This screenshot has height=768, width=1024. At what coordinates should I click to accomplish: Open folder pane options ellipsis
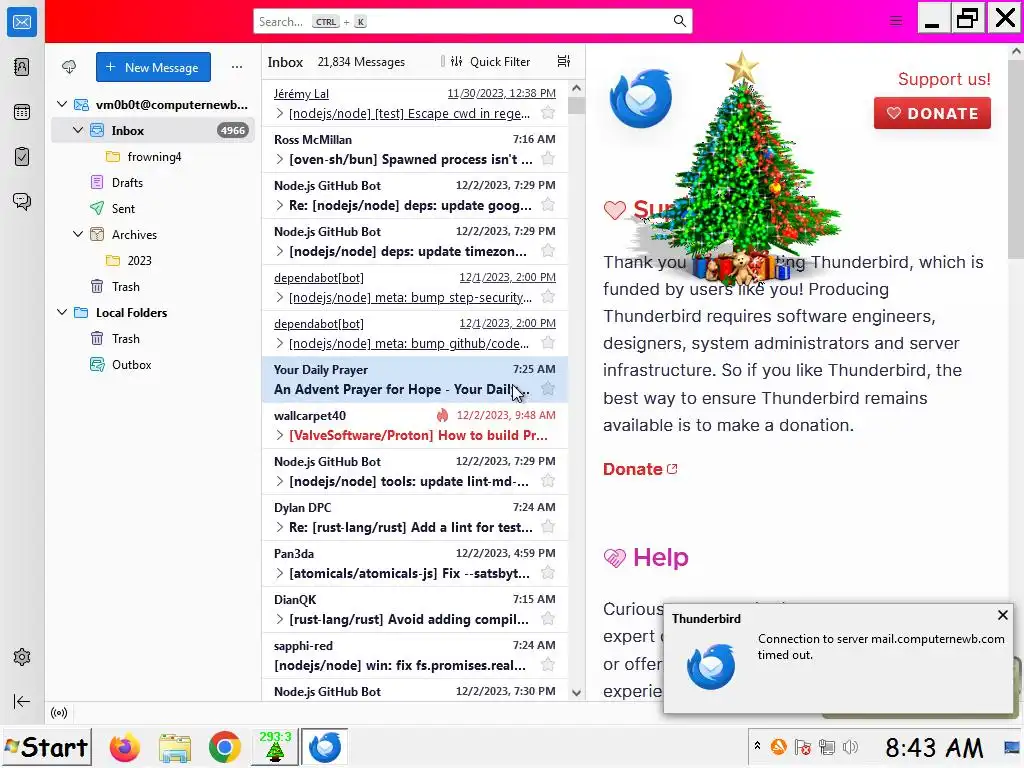tap(236, 67)
